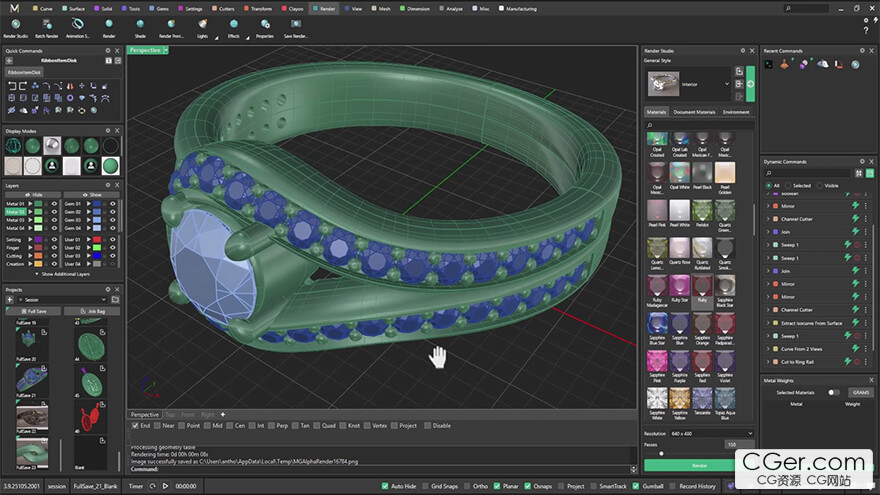The image size is (880, 495).
Task: Click the Batch Render icon
Action: coord(47,28)
